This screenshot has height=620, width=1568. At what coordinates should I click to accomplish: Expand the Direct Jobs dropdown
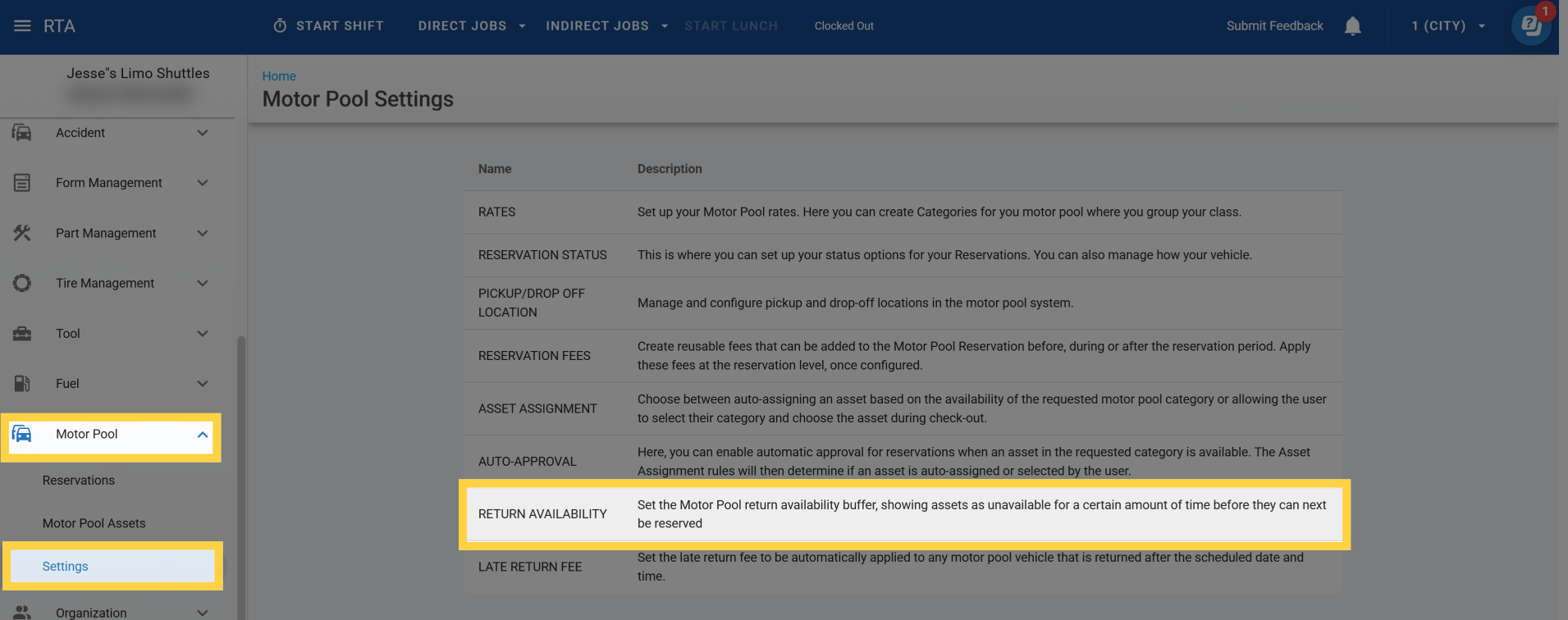[x=472, y=26]
